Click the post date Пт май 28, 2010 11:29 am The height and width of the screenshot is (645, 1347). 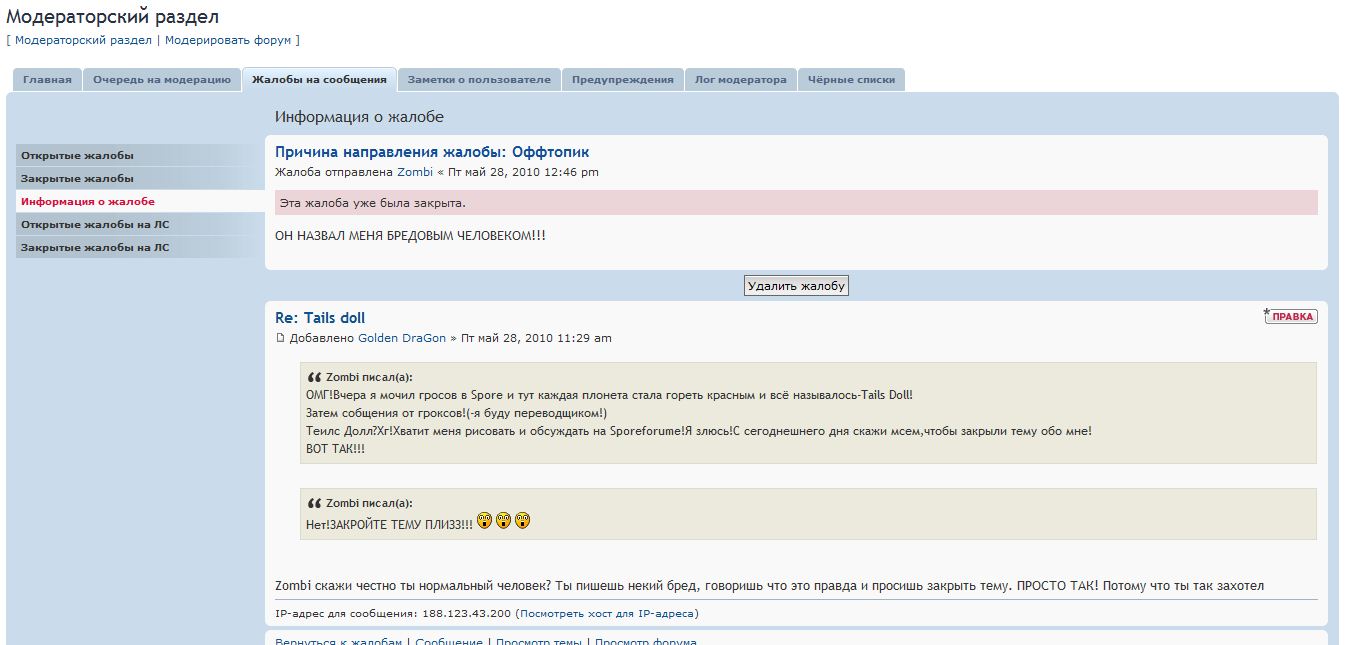click(x=536, y=338)
